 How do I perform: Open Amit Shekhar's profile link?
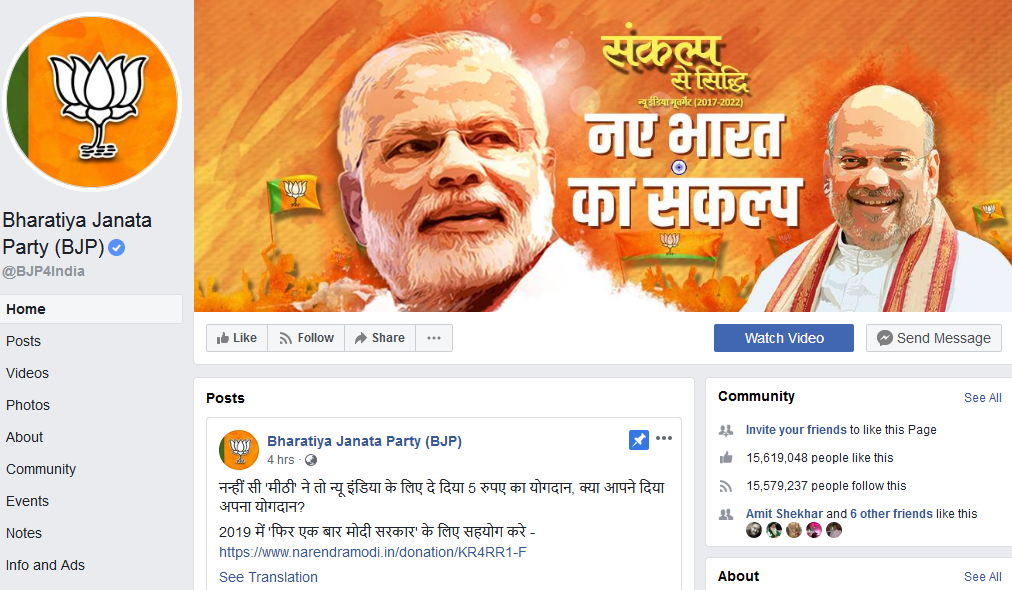pyautogui.click(x=784, y=514)
